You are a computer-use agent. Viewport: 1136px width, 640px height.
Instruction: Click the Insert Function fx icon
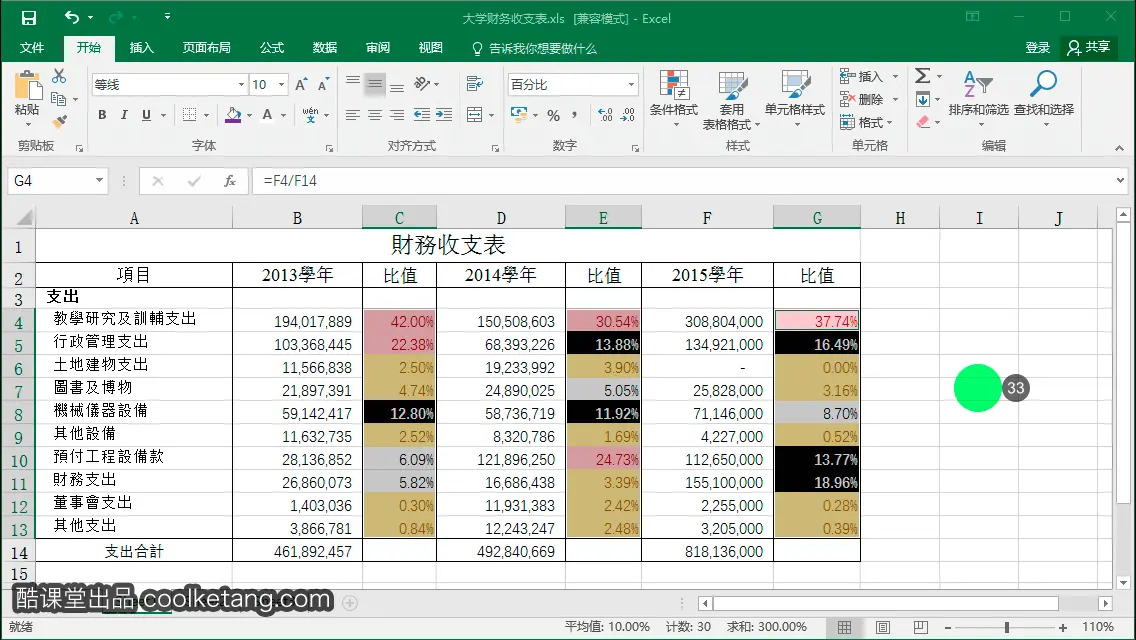pyautogui.click(x=230, y=181)
